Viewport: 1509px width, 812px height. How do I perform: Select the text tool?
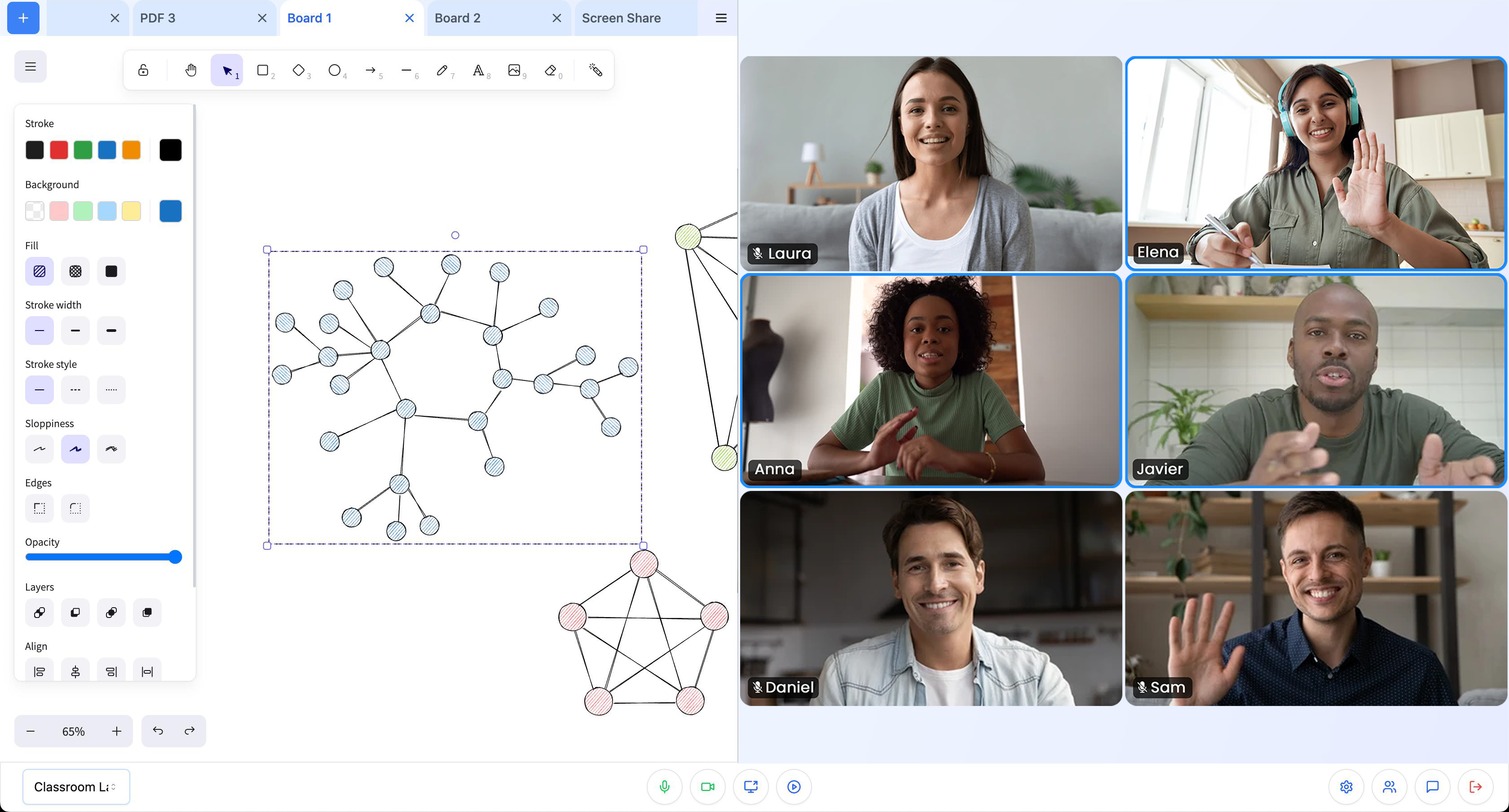pyautogui.click(x=478, y=71)
